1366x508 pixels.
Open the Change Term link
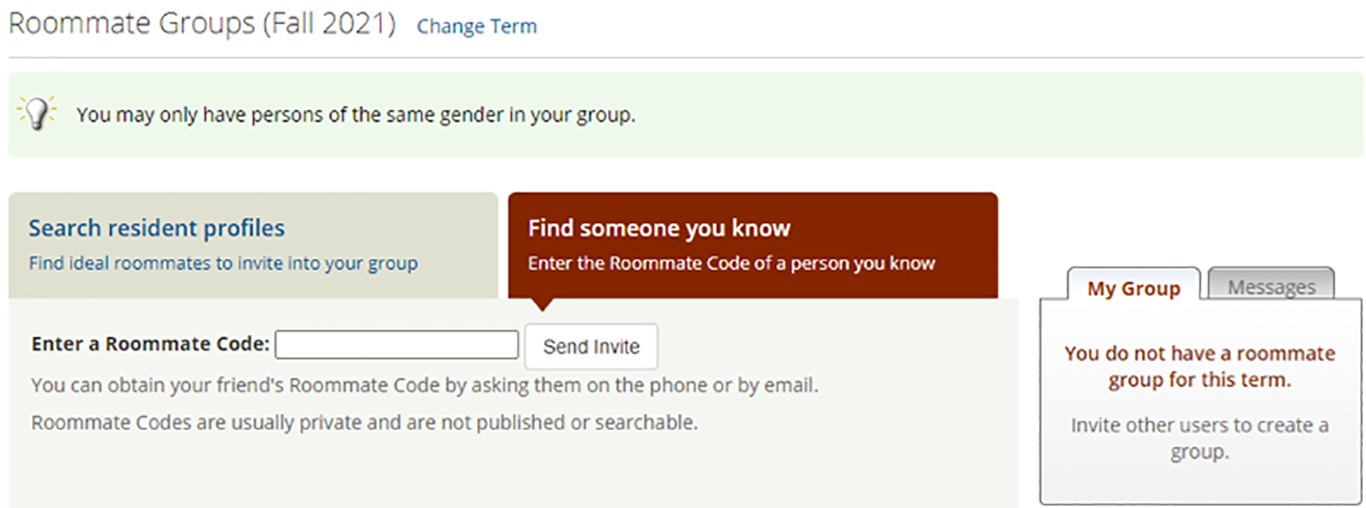(x=477, y=26)
